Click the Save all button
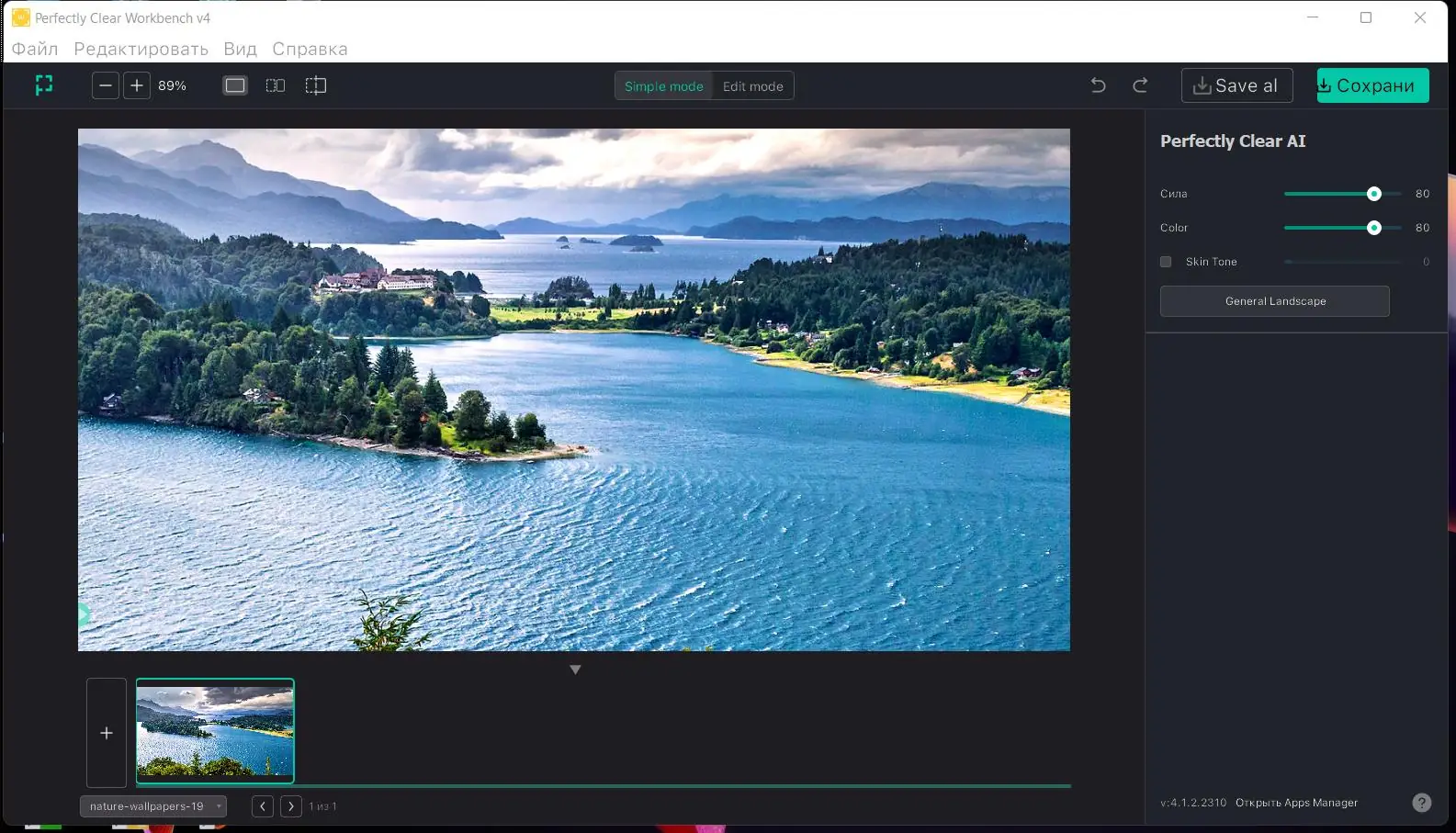This screenshot has width=1456, height=833. [1236, 85]
